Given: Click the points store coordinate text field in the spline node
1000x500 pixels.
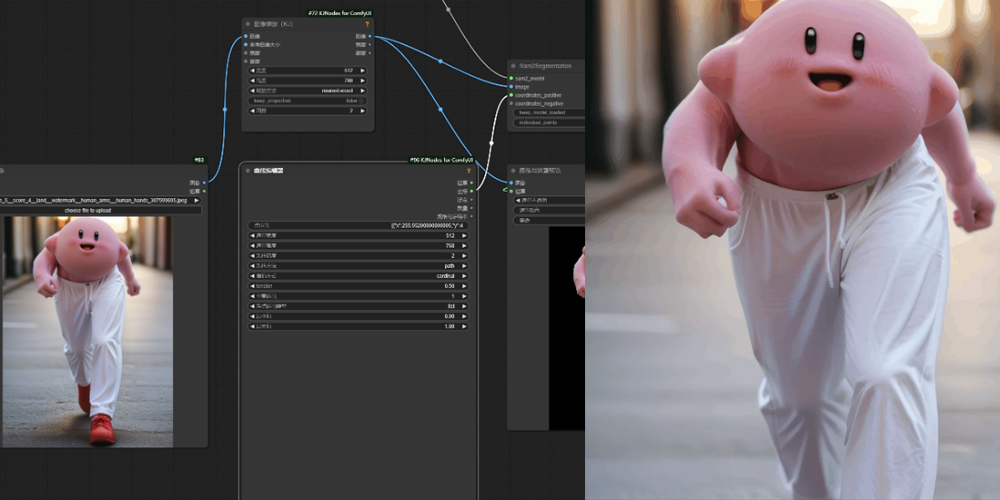Looking at the screenshot, I should [x=358, y=225].
